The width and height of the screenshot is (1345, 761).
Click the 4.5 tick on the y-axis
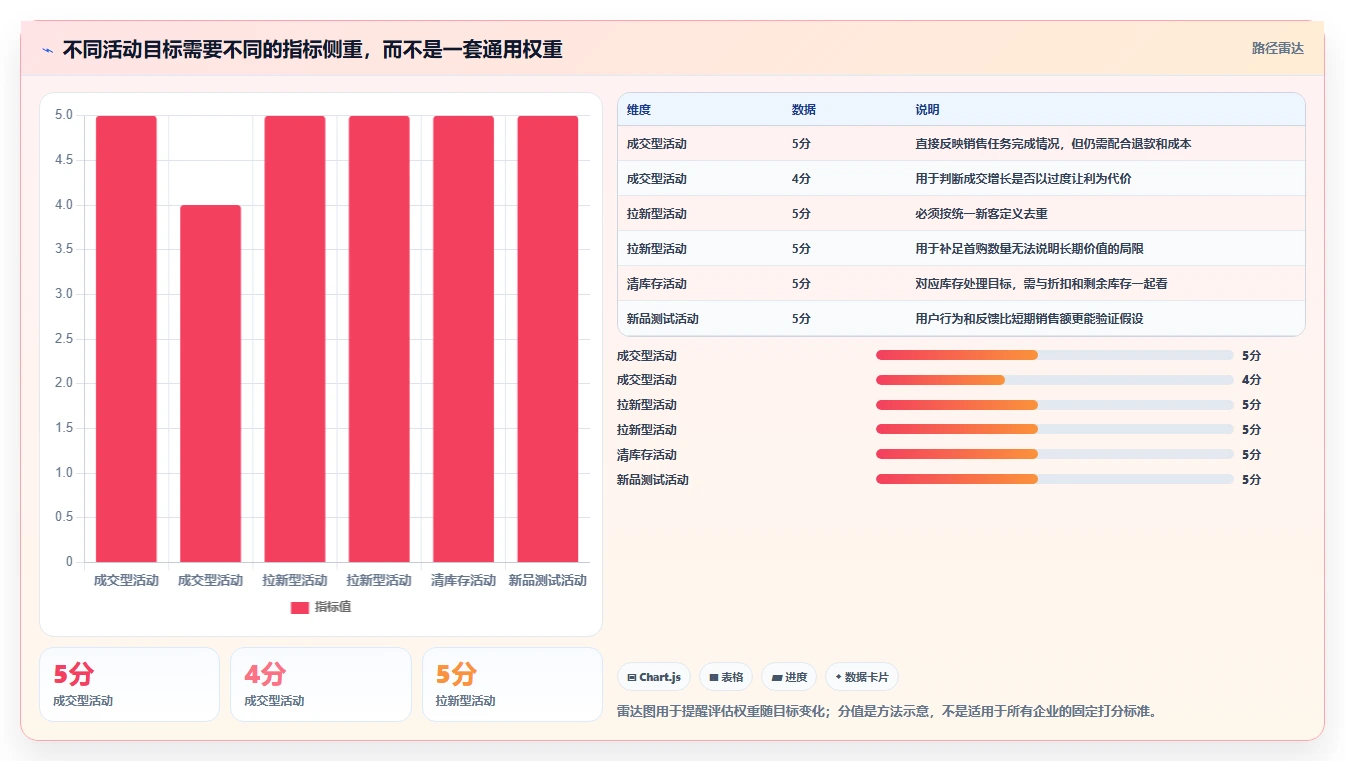pos(63,160)
